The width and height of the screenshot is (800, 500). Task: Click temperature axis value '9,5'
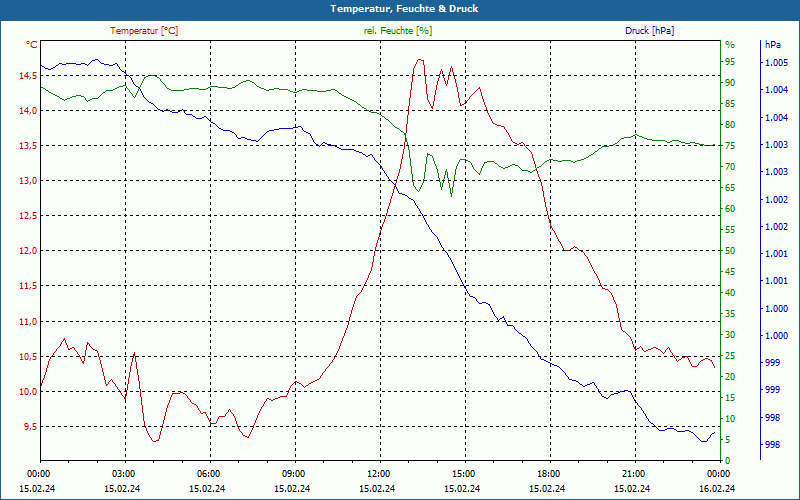pos(30,427)
